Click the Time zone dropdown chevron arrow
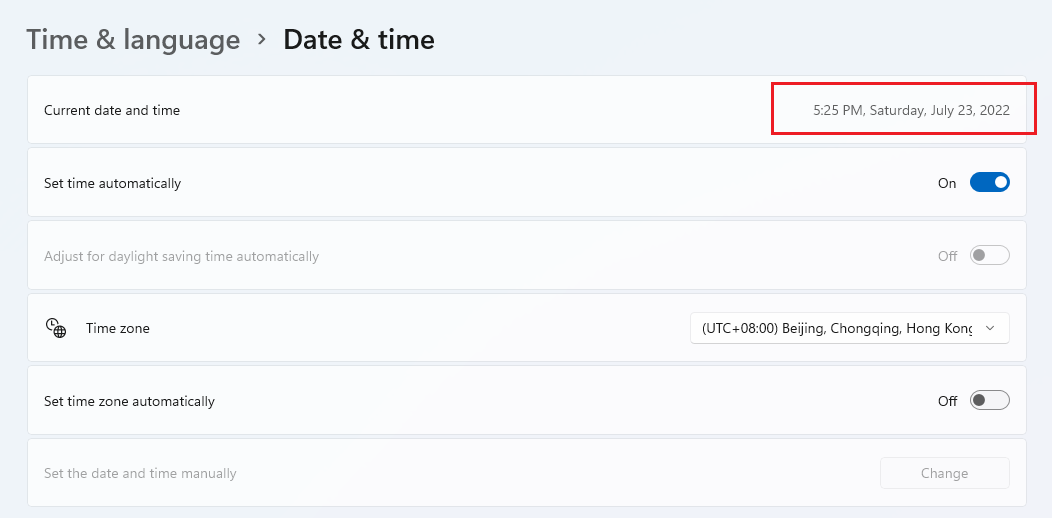The image size is (1052, 518). point(990,328)
